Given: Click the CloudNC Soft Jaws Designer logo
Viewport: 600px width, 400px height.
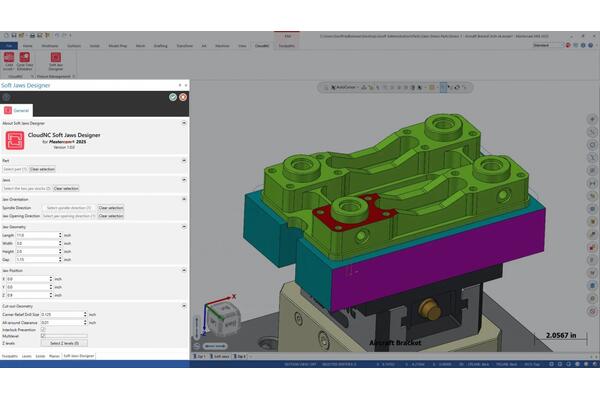Looking at the screenshot, I should click(x=15, y=140).
